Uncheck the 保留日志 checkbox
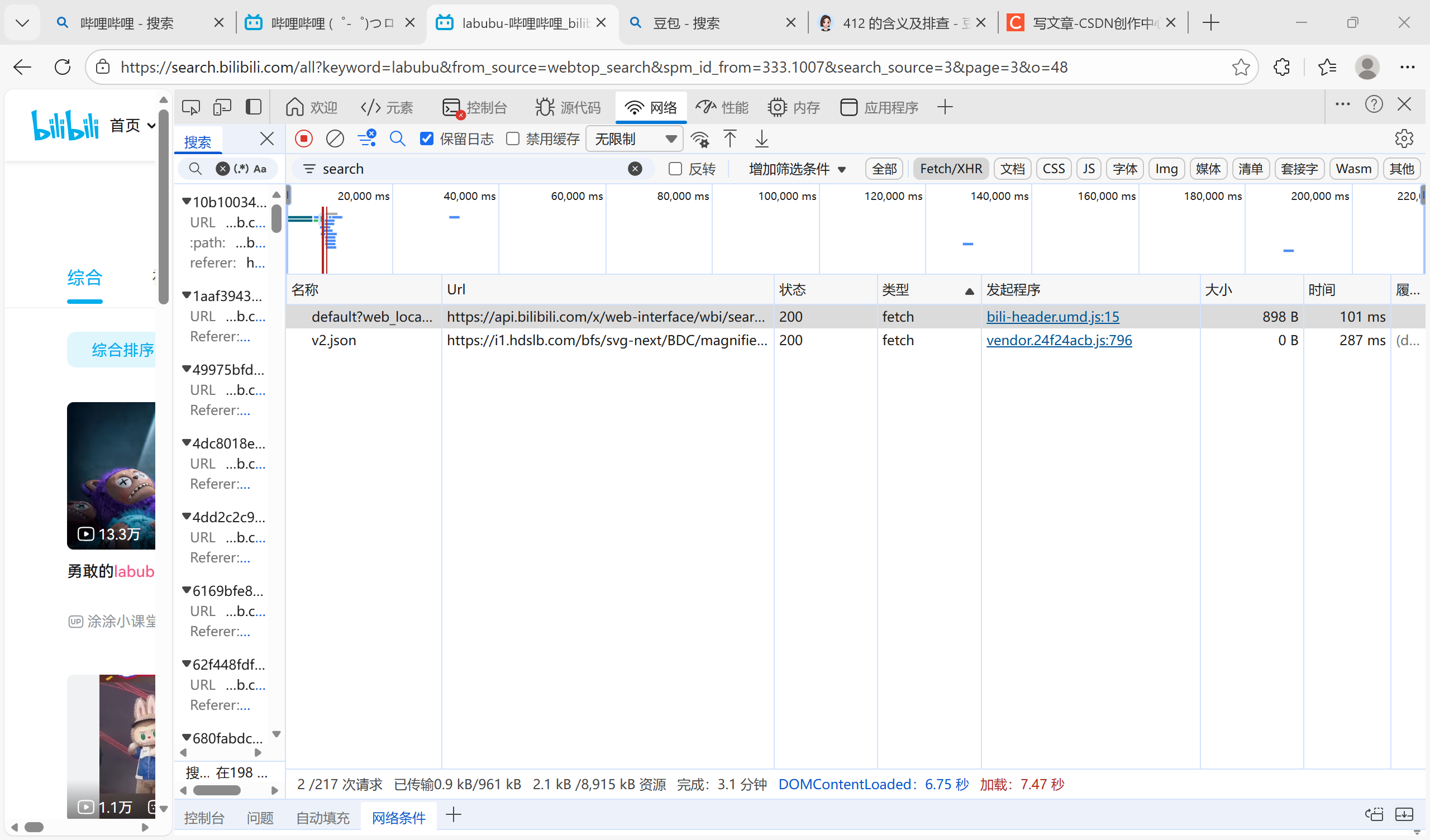This screenshot has height=840, width=1430. point(427,139)
